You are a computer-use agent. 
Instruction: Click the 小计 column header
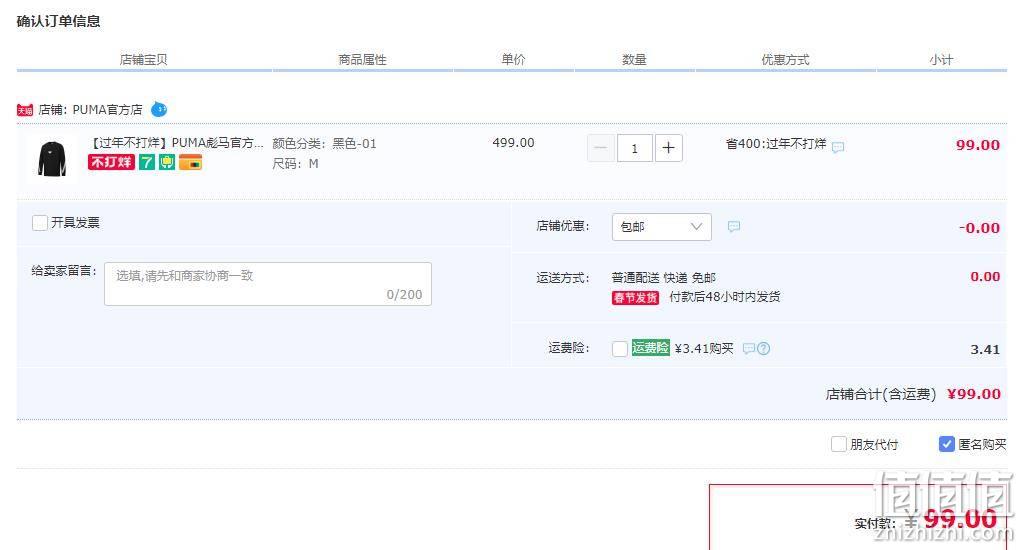(x=941, y=59)
